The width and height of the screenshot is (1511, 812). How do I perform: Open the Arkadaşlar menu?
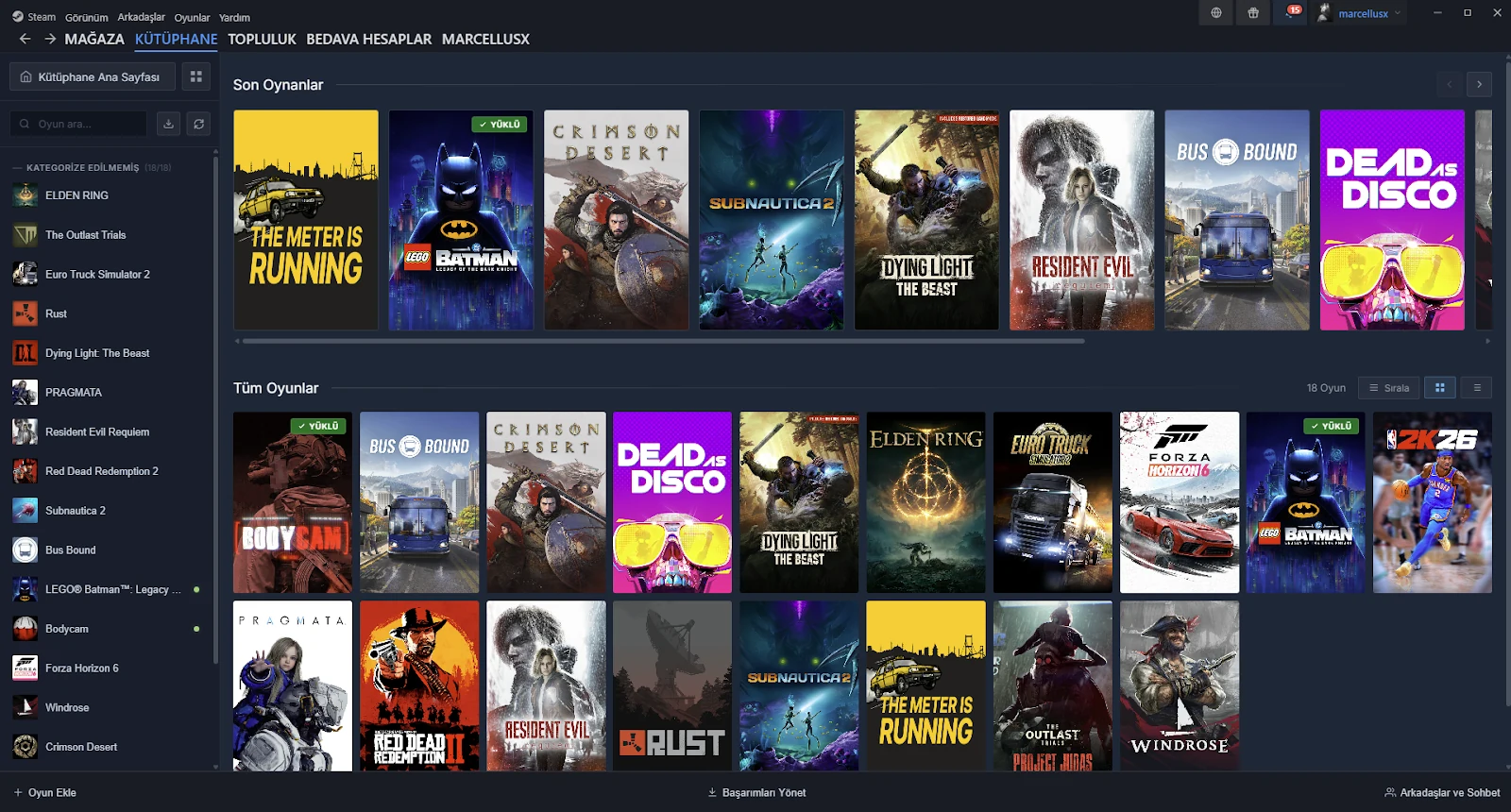[x=141, y=17]
